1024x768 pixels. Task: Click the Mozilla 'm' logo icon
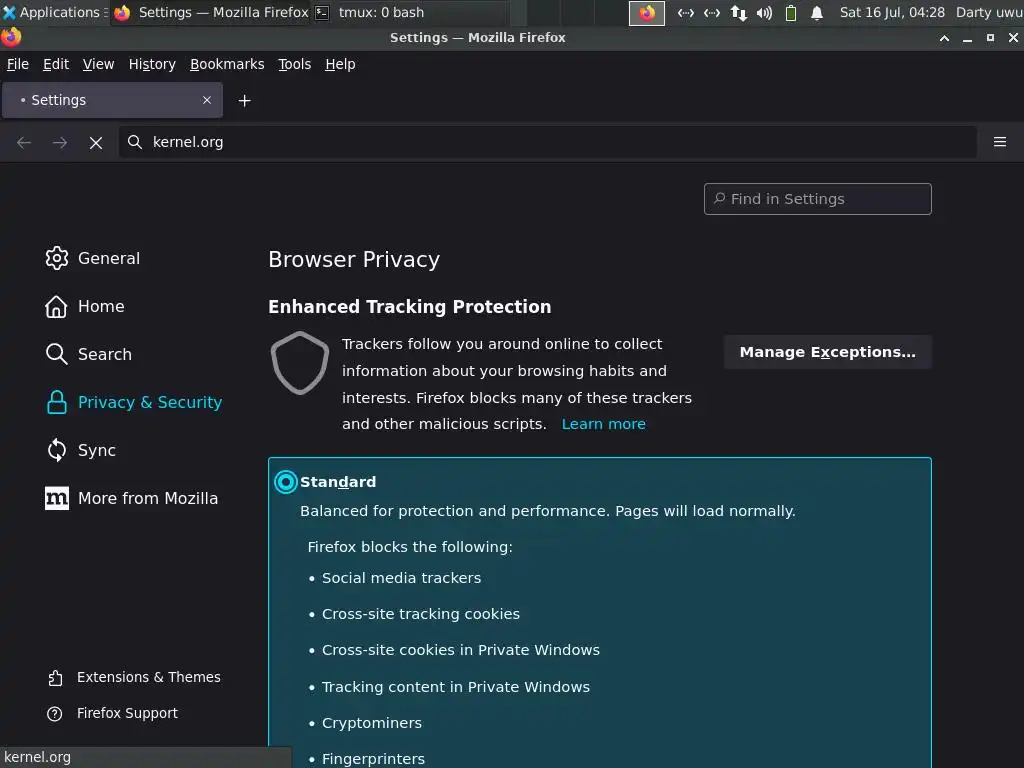[57, 498]
